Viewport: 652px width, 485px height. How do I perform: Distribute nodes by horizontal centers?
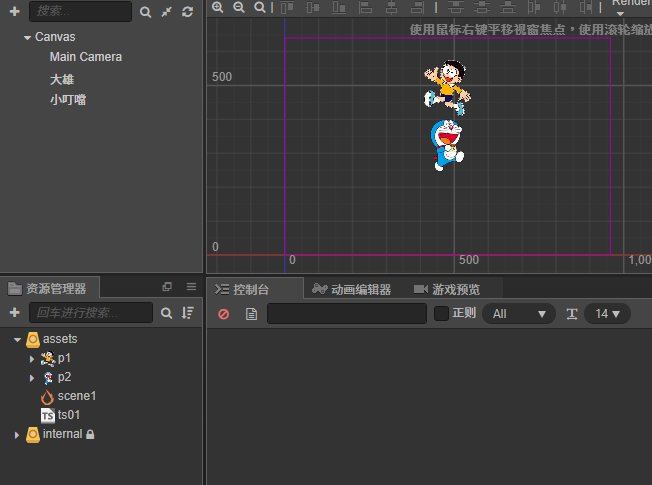pos(560,7)
